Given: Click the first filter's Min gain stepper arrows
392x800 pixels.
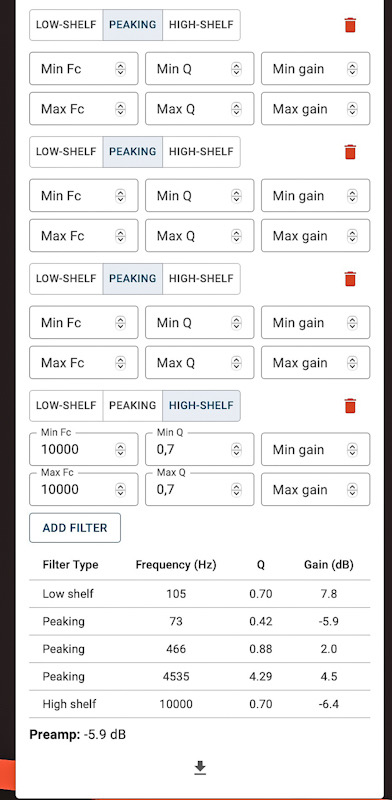Looking at the screenshot, I should click(x=352, y=69).
